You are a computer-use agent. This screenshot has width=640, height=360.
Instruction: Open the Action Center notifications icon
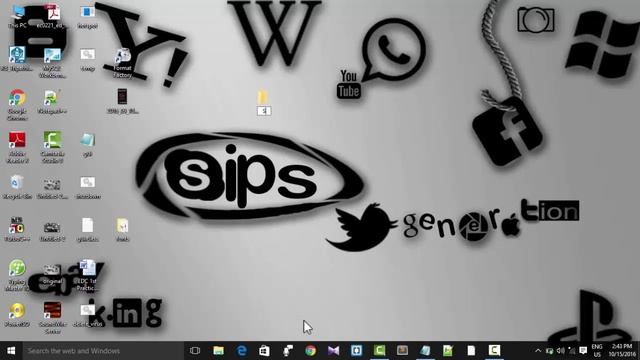[x=583, y=351]
